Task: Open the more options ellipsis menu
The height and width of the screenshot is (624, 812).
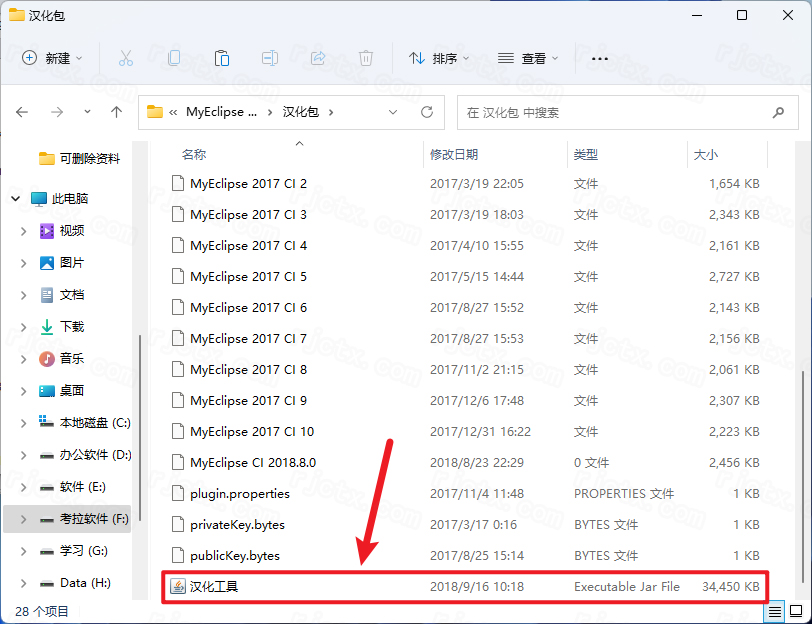Action: (x=600, y=58)
